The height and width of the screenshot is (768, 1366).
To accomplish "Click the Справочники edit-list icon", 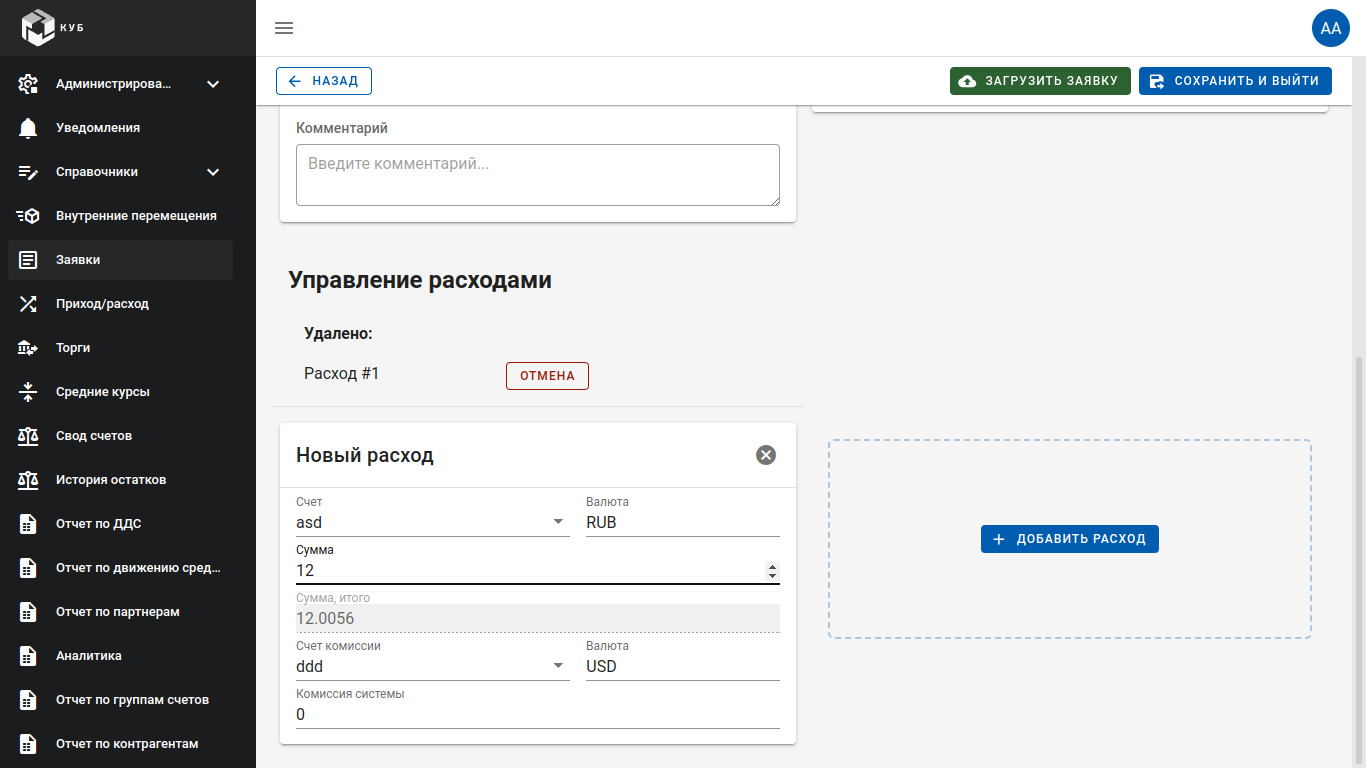I will [28, 172].
